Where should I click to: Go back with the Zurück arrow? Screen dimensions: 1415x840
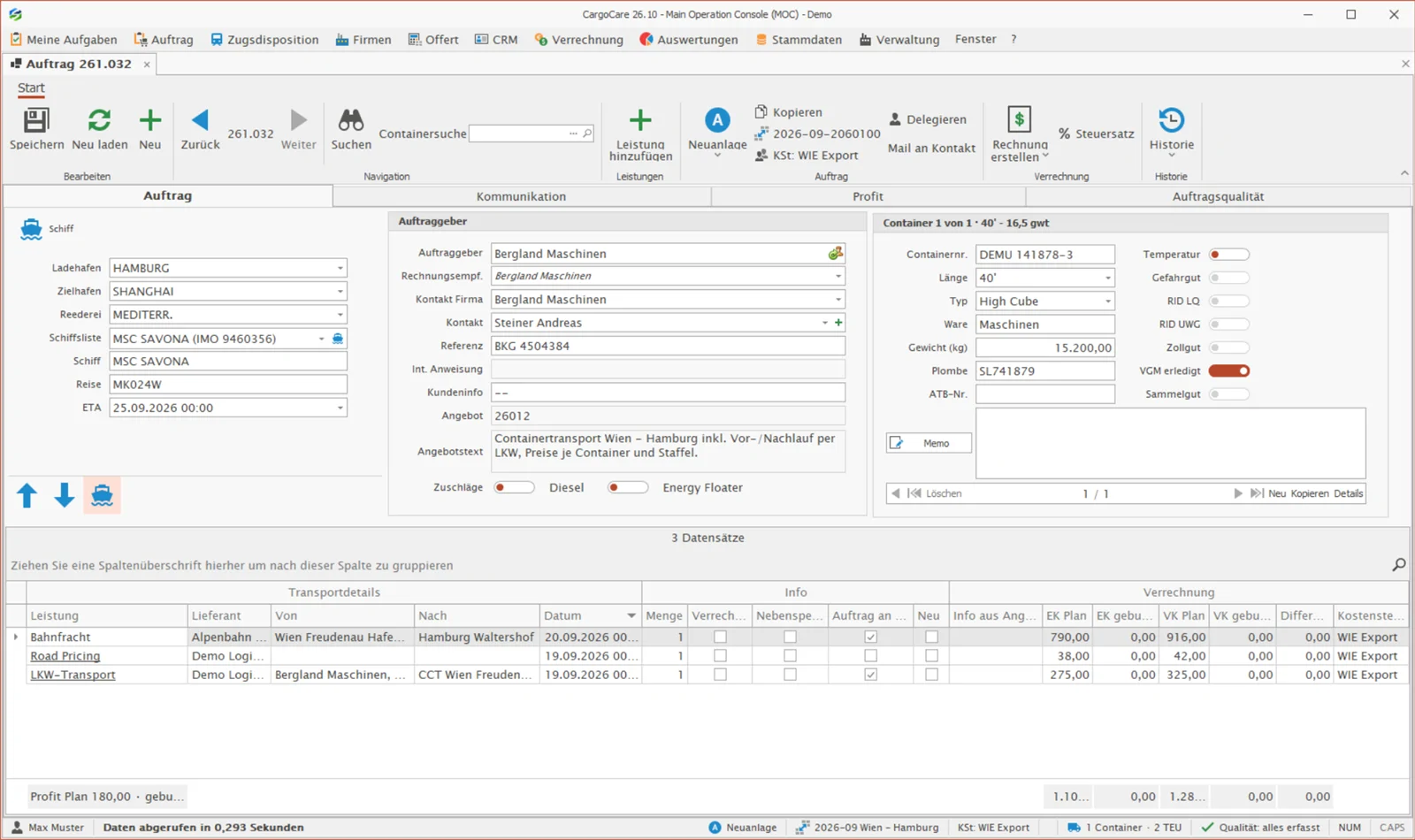(x=200, y=120)
